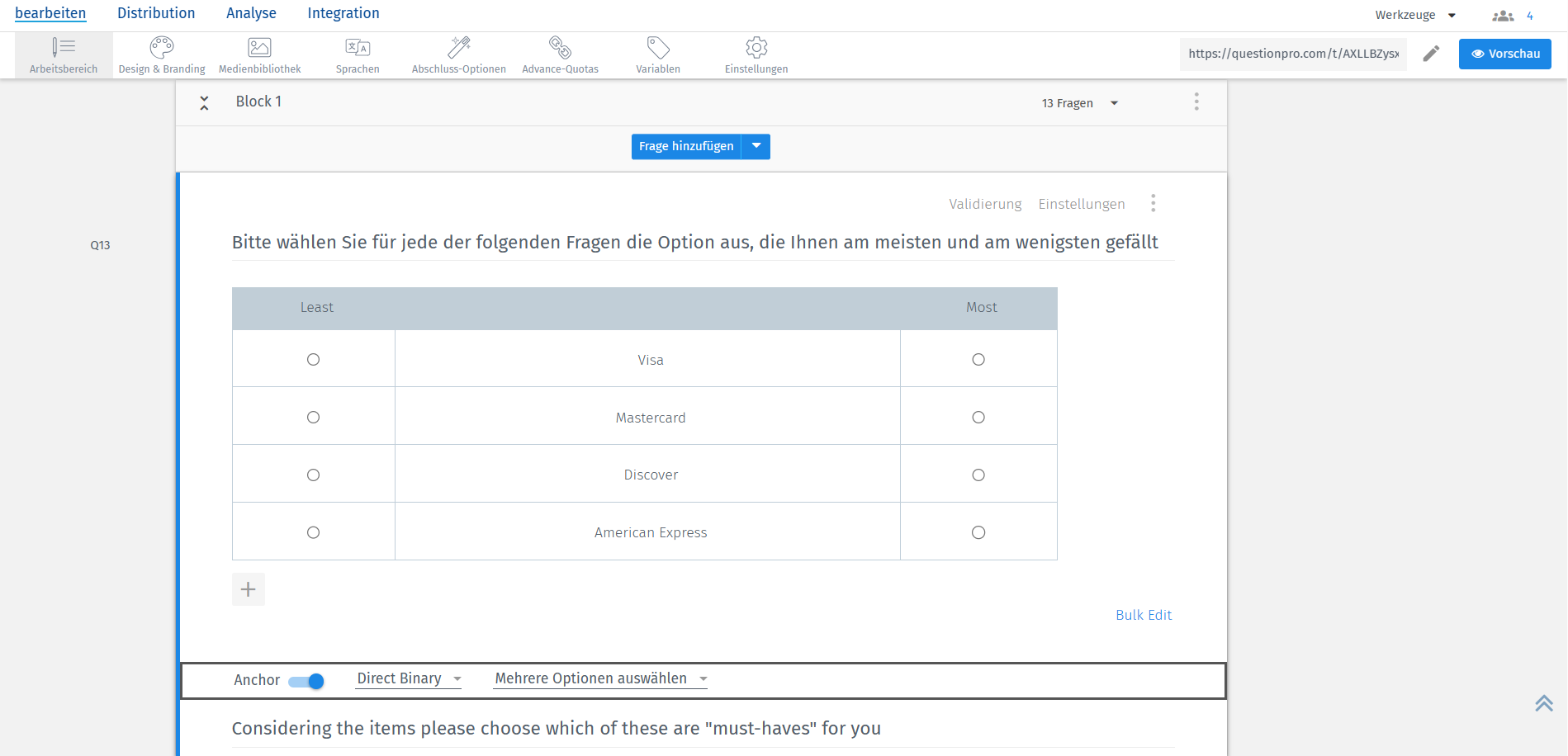
Task: Open the 13 Fragen dropdown
Action: 1079,103
